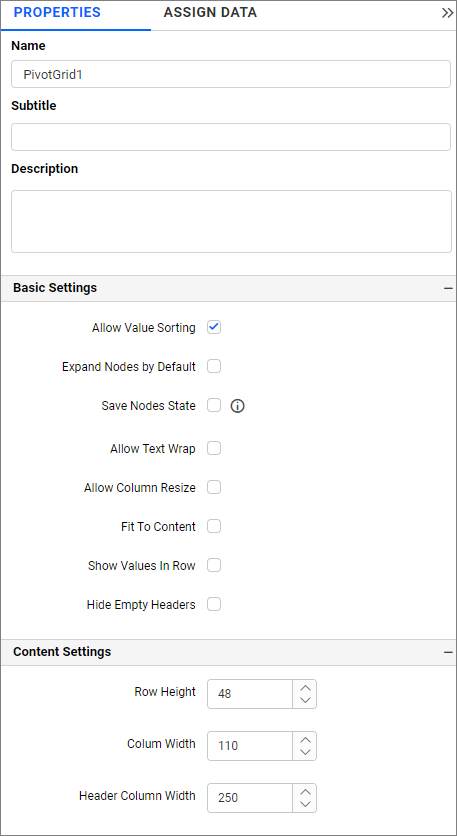Uncheck Allow Value Sorting checkbox

214,327
